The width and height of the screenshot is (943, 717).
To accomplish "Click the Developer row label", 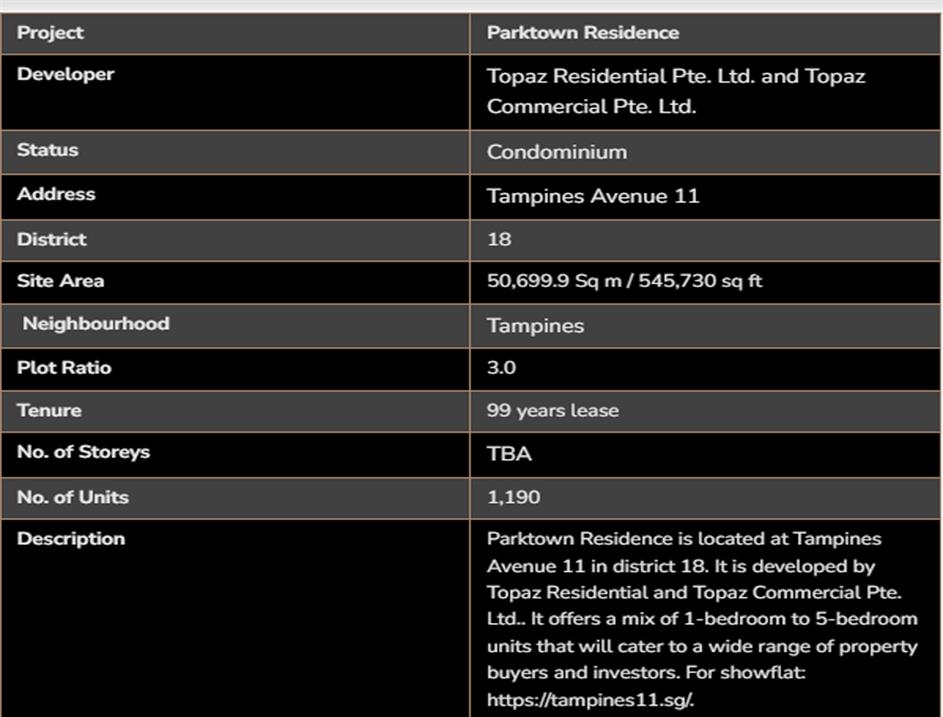I will (65, 74).
